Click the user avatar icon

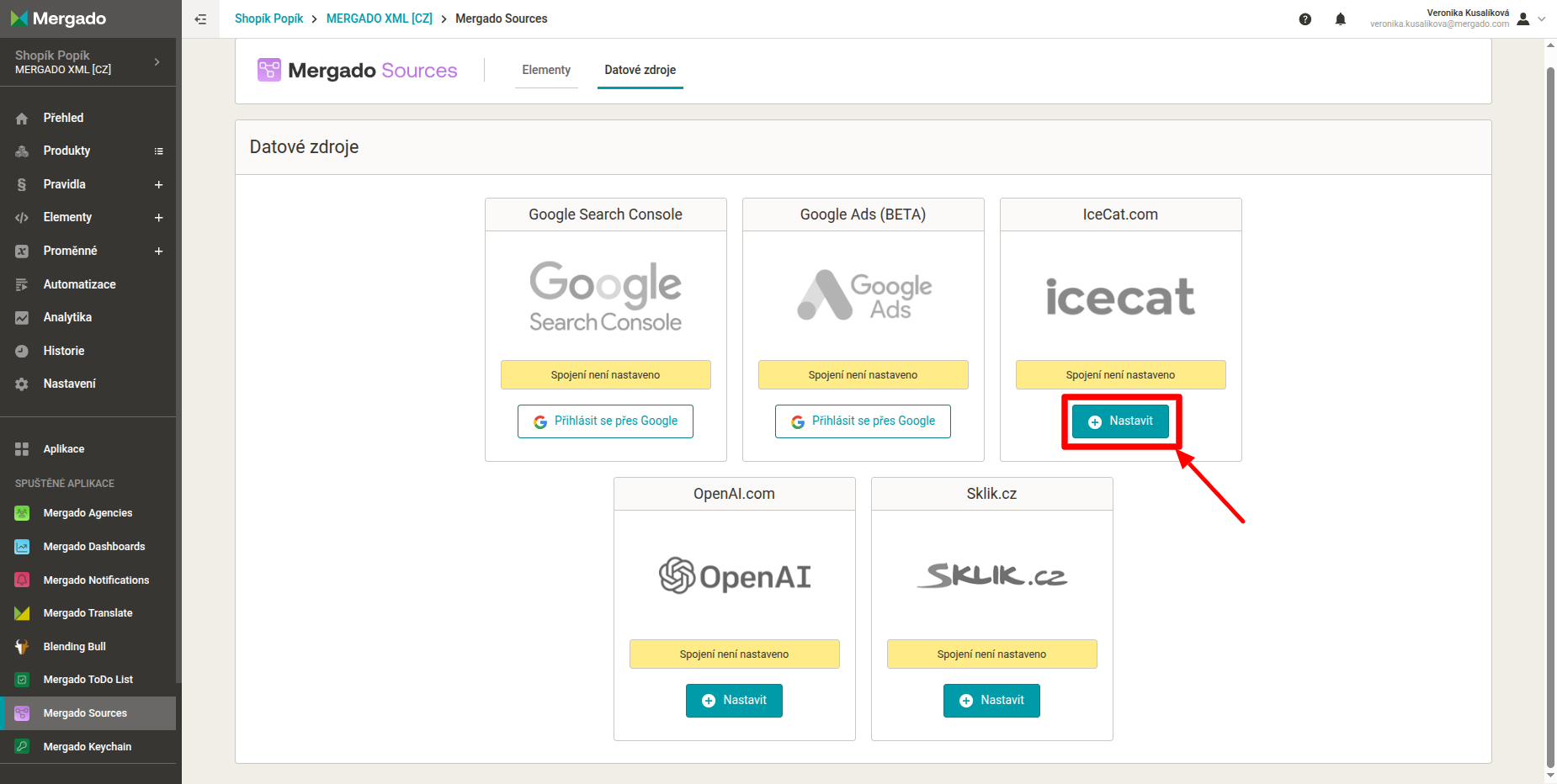(1523, 19)
